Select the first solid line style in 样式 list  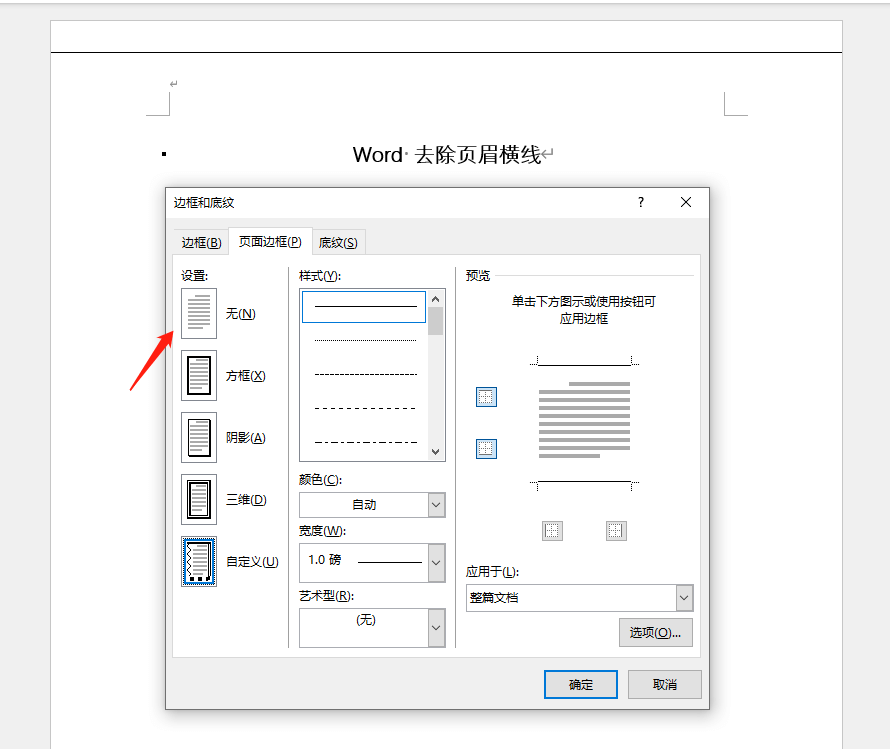pos(363,306)
